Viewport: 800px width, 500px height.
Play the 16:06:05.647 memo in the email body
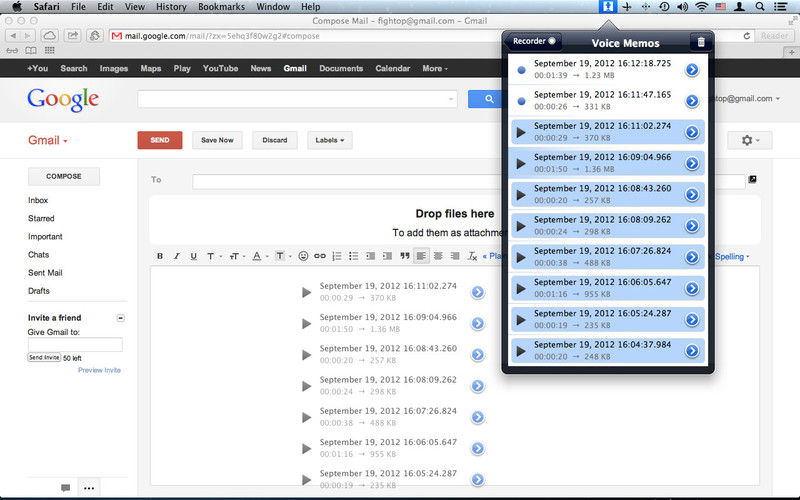(306, 448)
